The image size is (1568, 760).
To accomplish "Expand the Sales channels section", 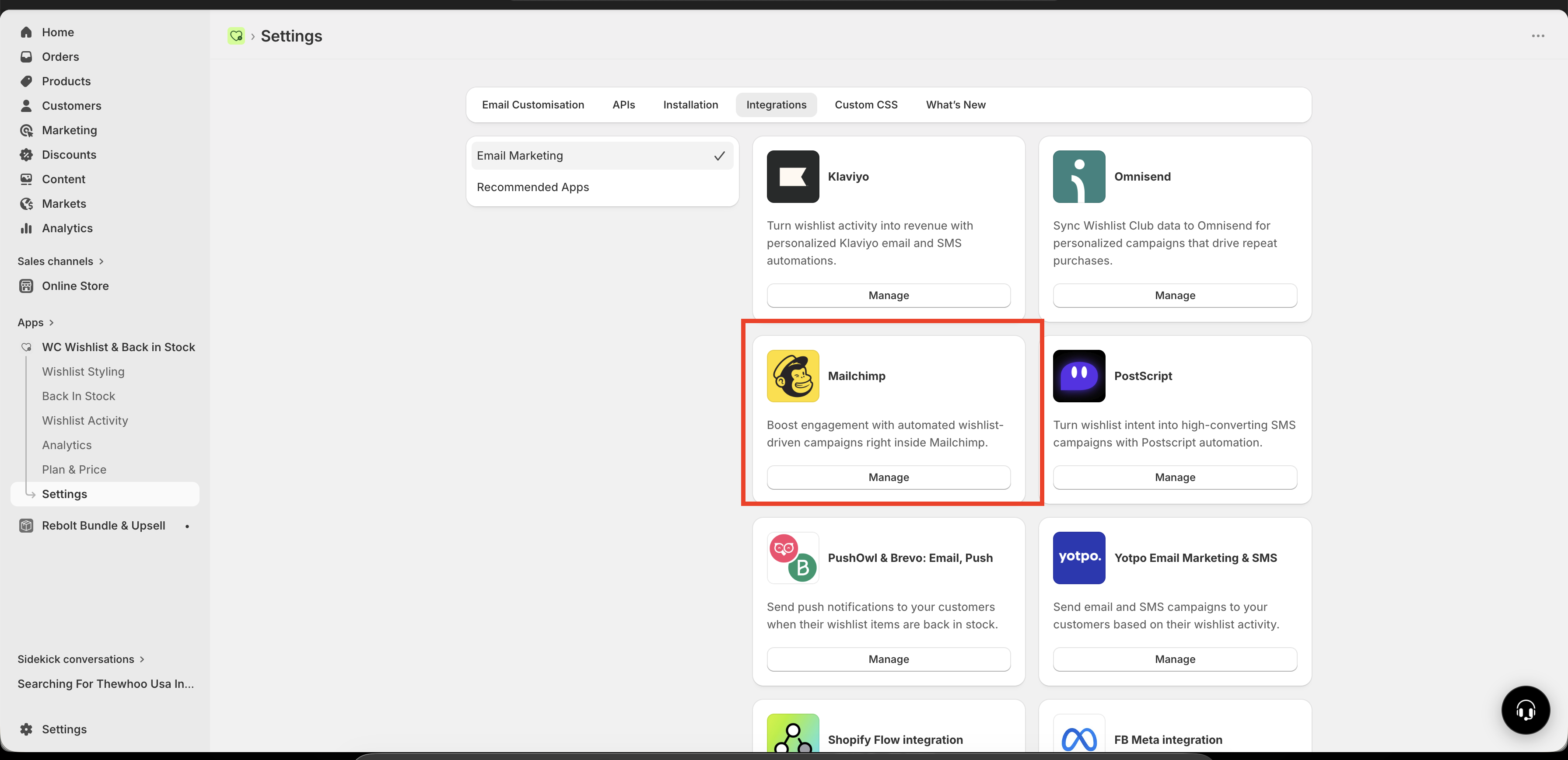I will click(x=60, y=261).
